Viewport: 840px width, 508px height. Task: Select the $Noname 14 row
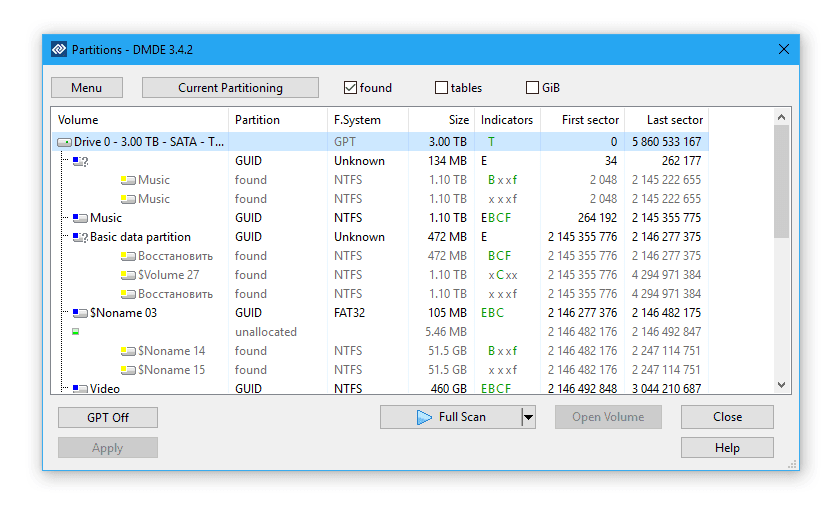380,351
